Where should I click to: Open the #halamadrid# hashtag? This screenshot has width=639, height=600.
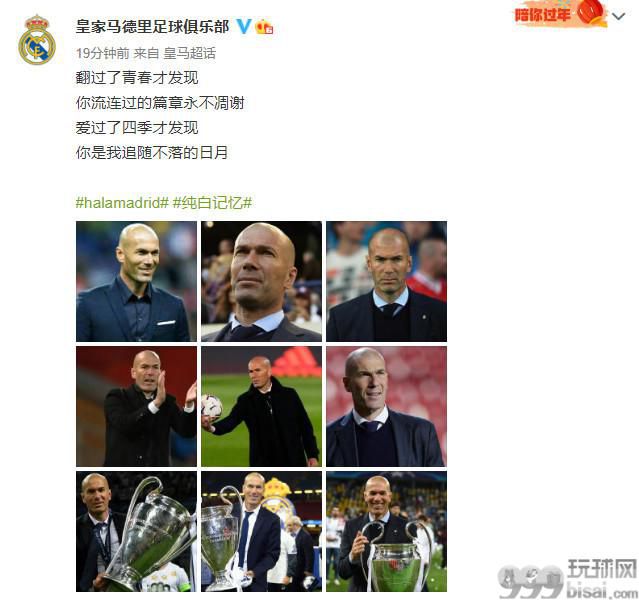click(x=122, y=202)
